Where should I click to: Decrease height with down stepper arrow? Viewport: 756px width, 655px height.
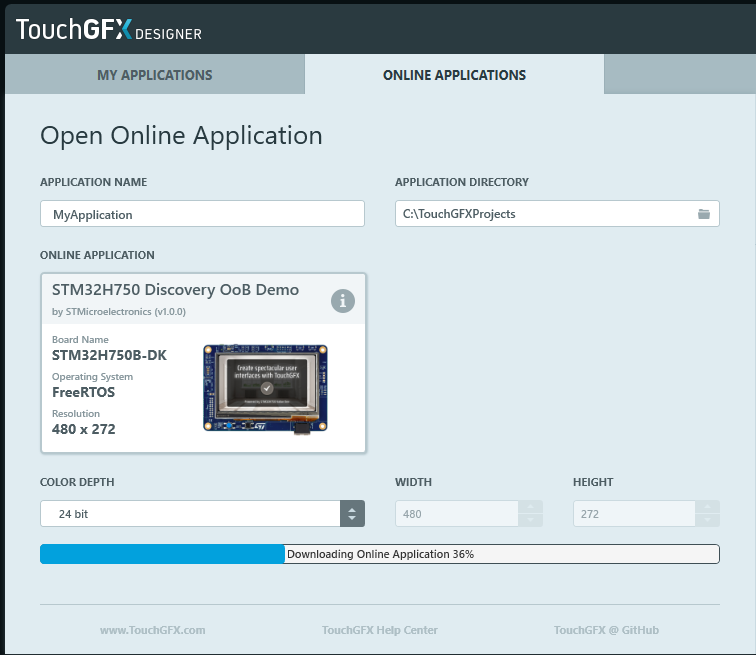coord(707,520)
